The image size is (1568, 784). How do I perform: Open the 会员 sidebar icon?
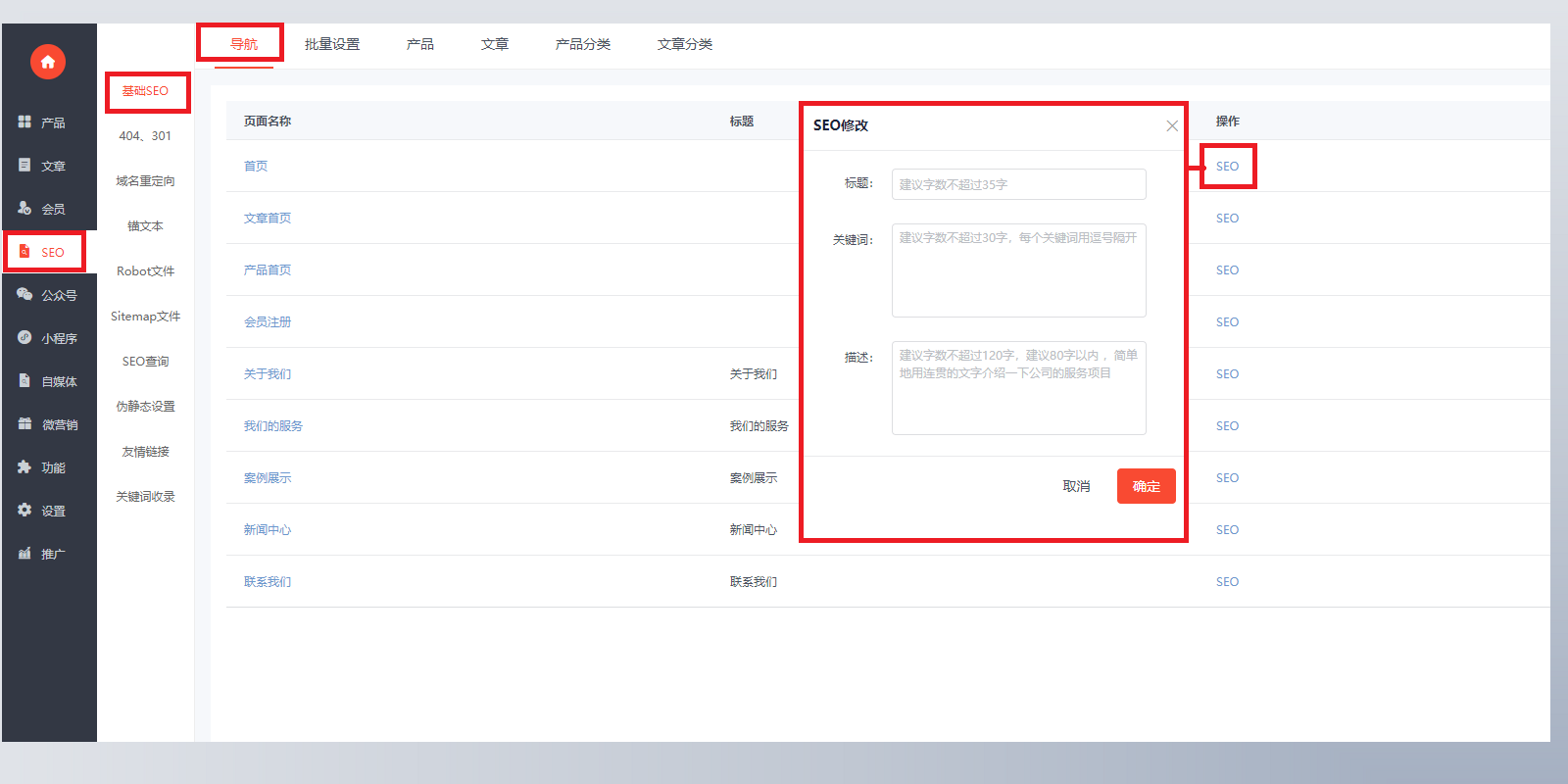tap(24, 208)
